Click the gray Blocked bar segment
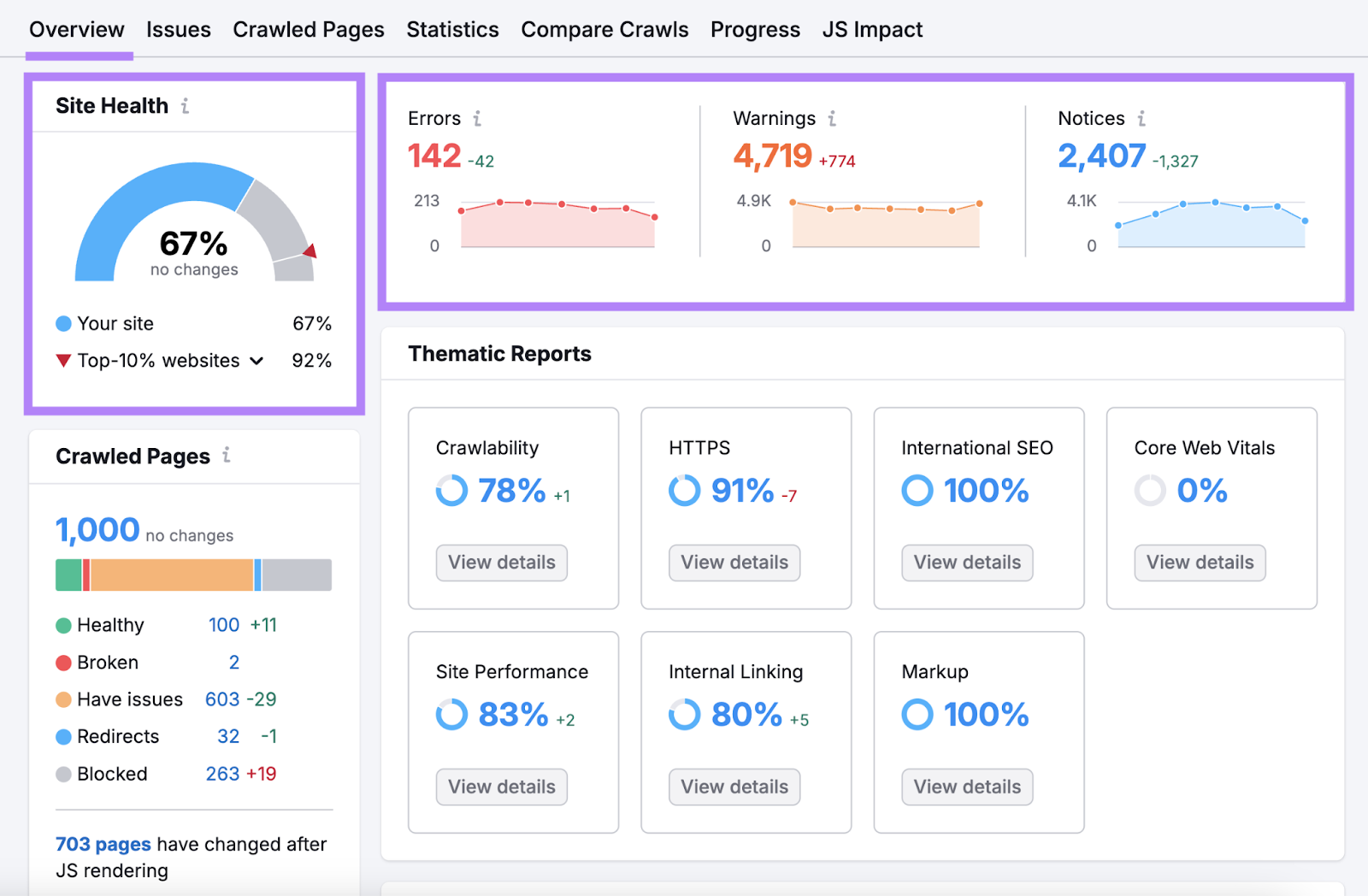Viewport: 1368px width, 896px height. pos(297,575)
